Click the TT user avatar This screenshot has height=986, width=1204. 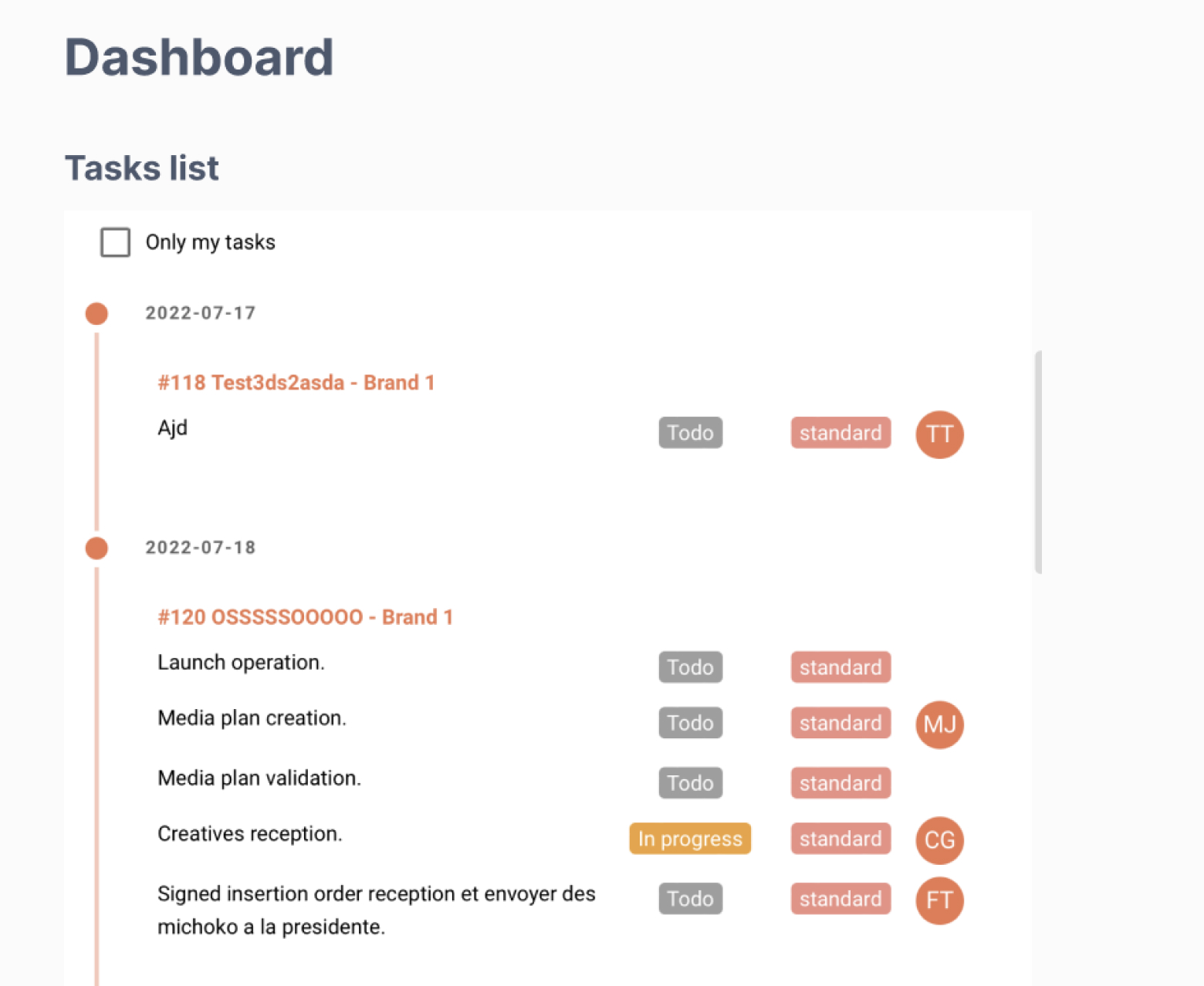pyautogui.click(x=939, y=434)
